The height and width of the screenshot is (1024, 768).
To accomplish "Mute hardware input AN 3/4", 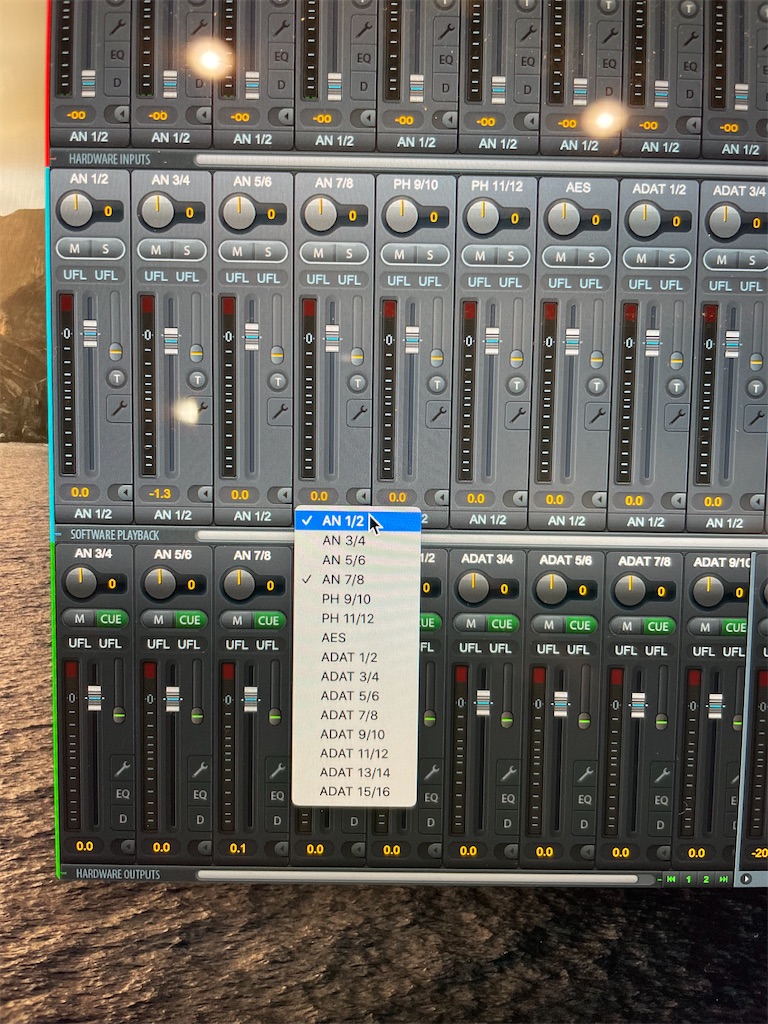I will 156,250.
